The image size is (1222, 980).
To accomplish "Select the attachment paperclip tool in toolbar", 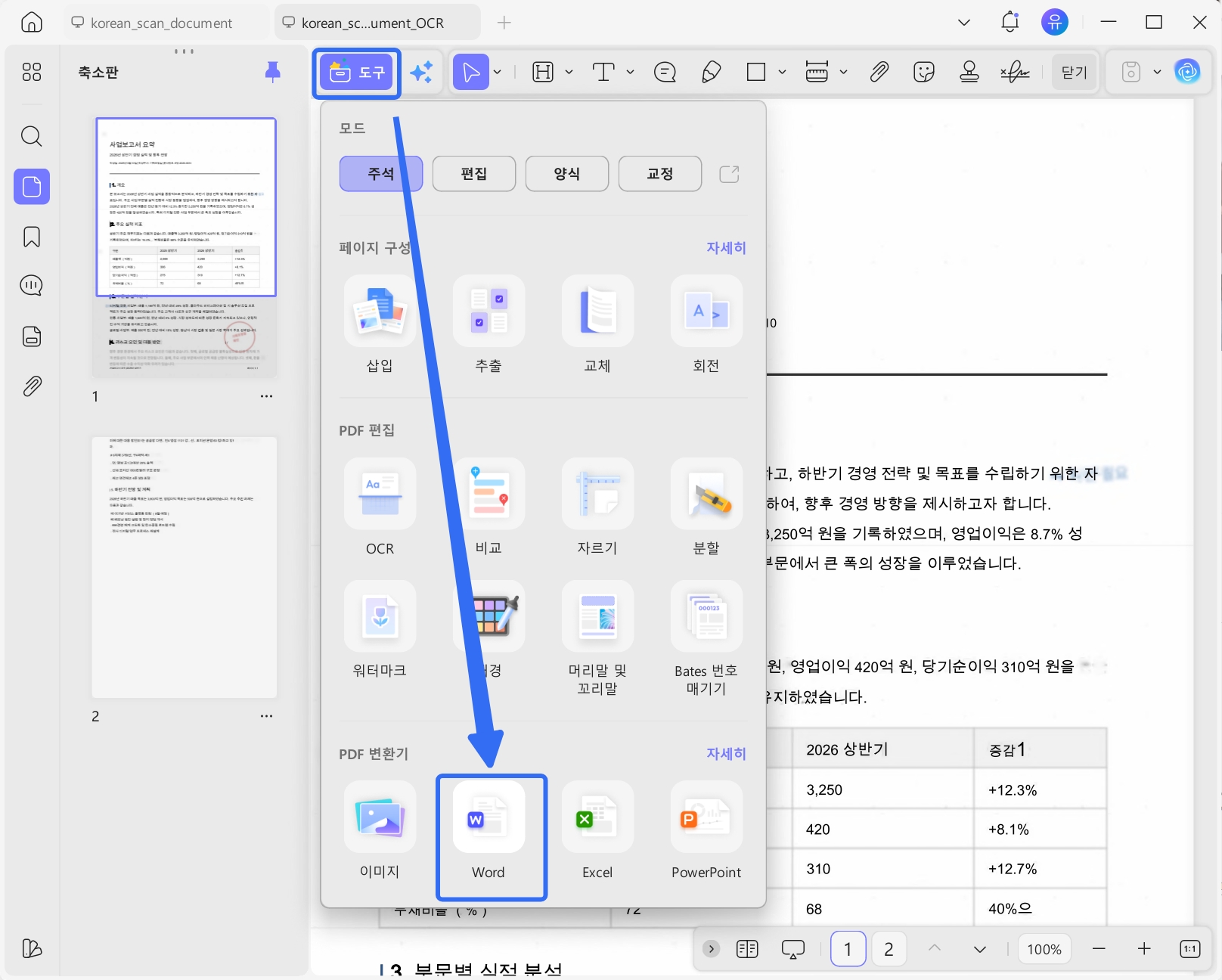I will [879, 73].
